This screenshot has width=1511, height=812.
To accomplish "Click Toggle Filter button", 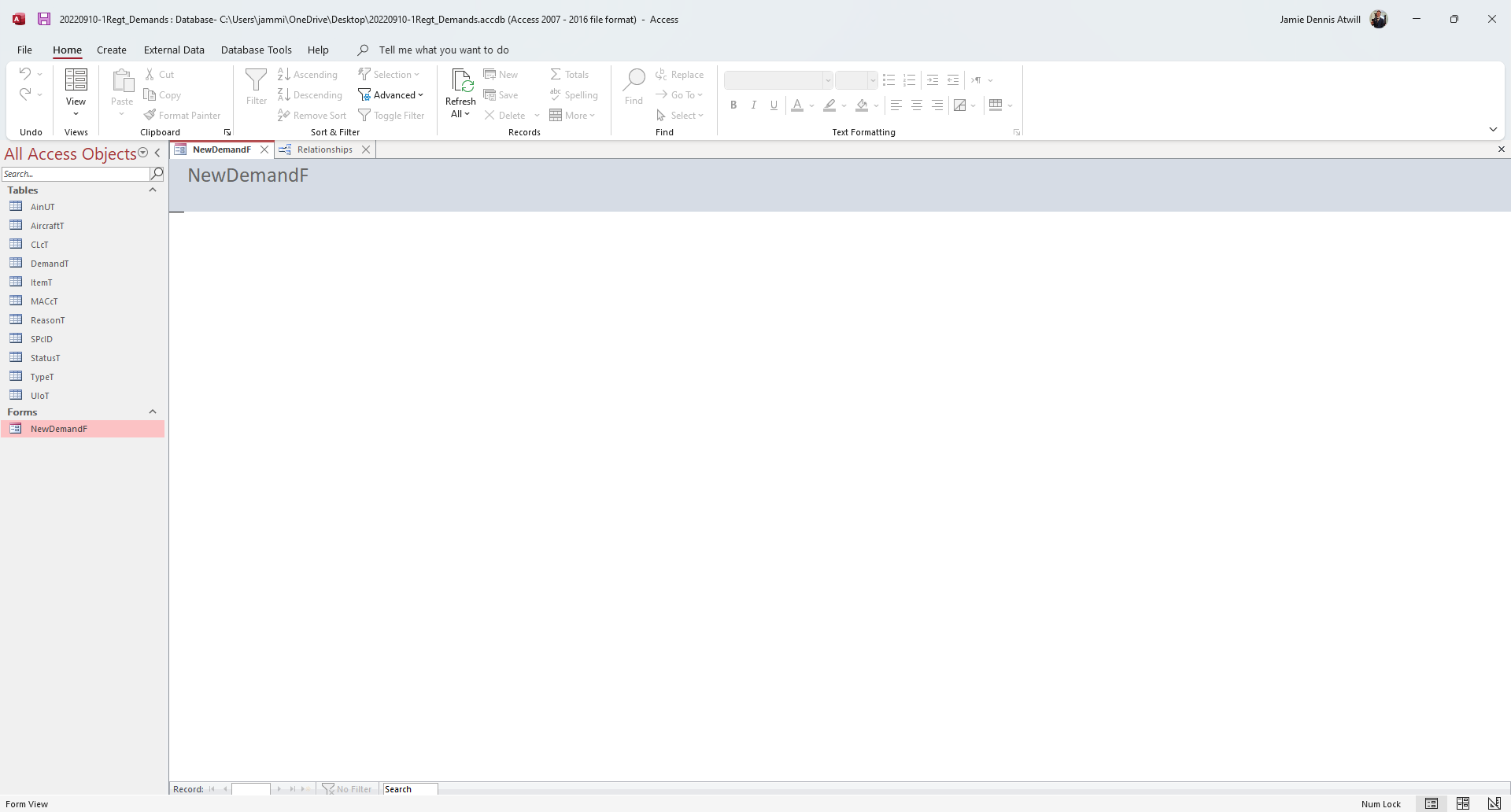I will point(391,116).
